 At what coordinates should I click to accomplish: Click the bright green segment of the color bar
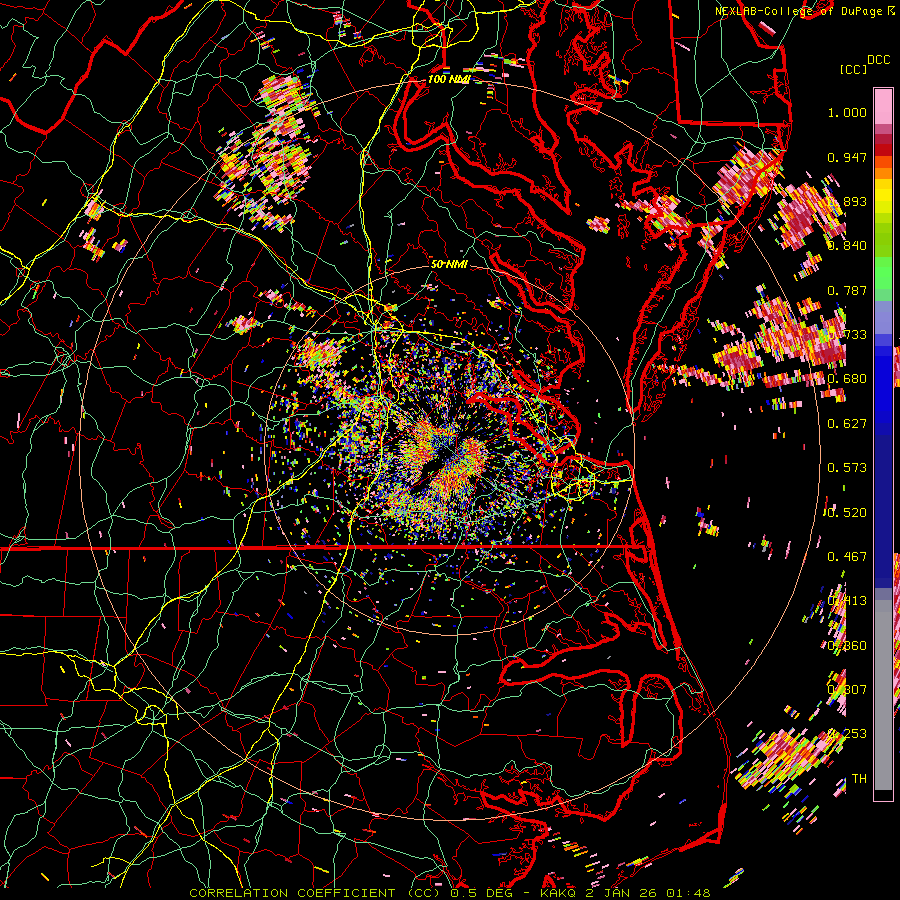click(x=883, y=273)
